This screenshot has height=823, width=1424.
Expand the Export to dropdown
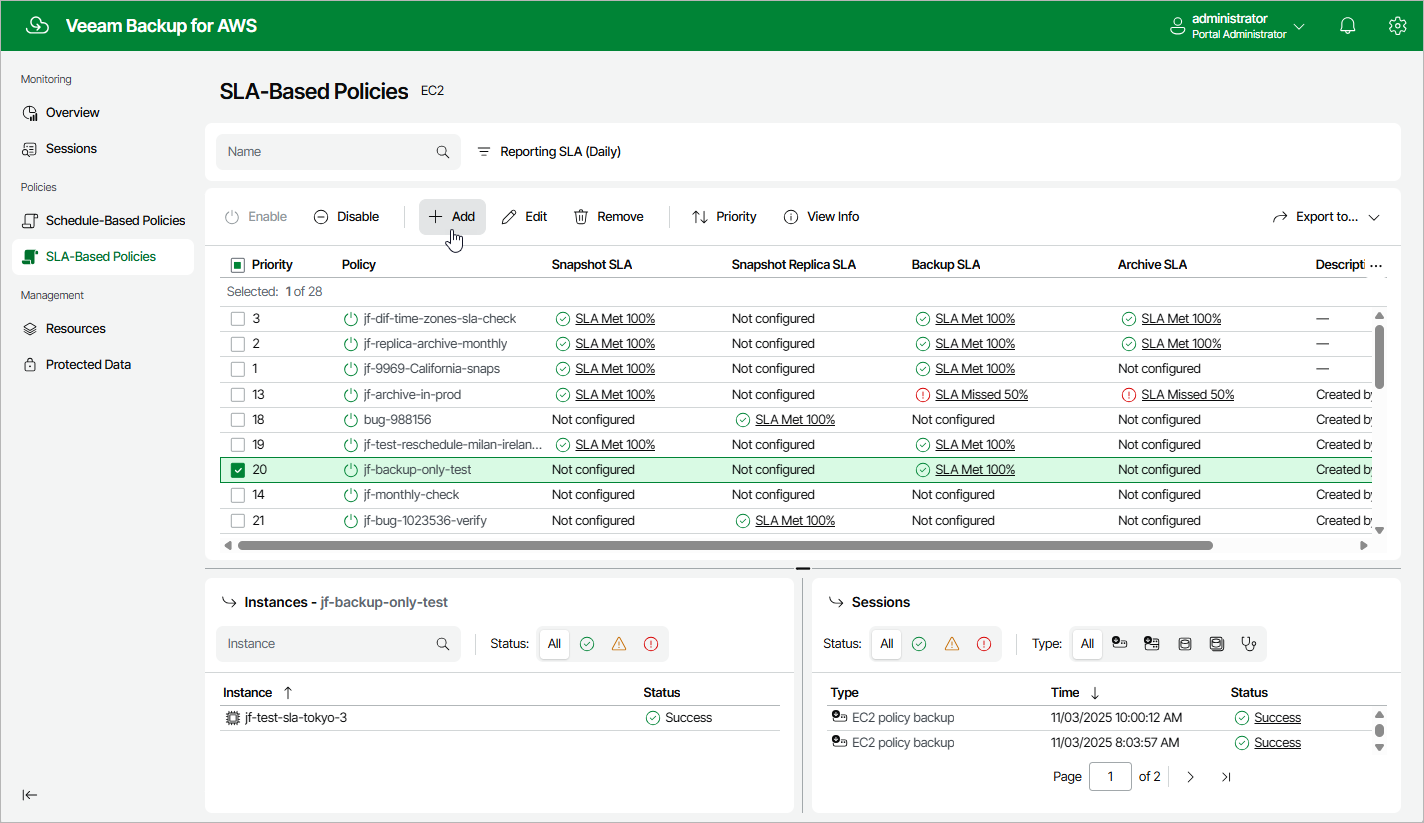click(1325, 217)
